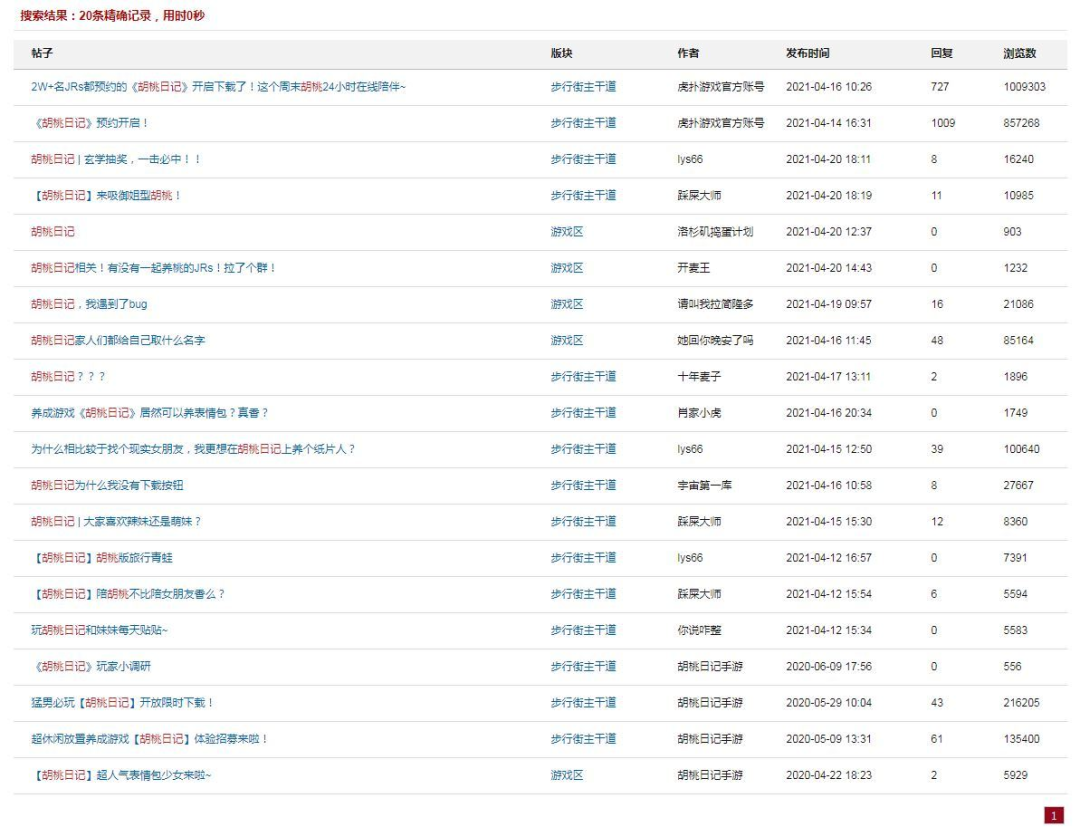
Task: Select author 肖家小虎
Action: (x=699, y=413)
